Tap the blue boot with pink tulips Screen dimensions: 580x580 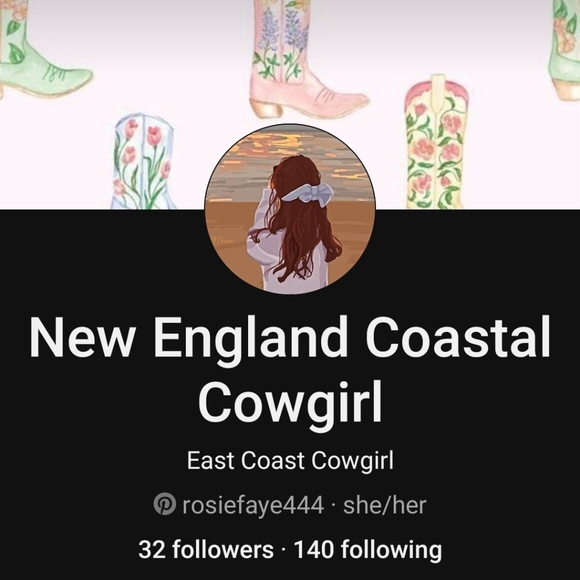pos(144,163)
